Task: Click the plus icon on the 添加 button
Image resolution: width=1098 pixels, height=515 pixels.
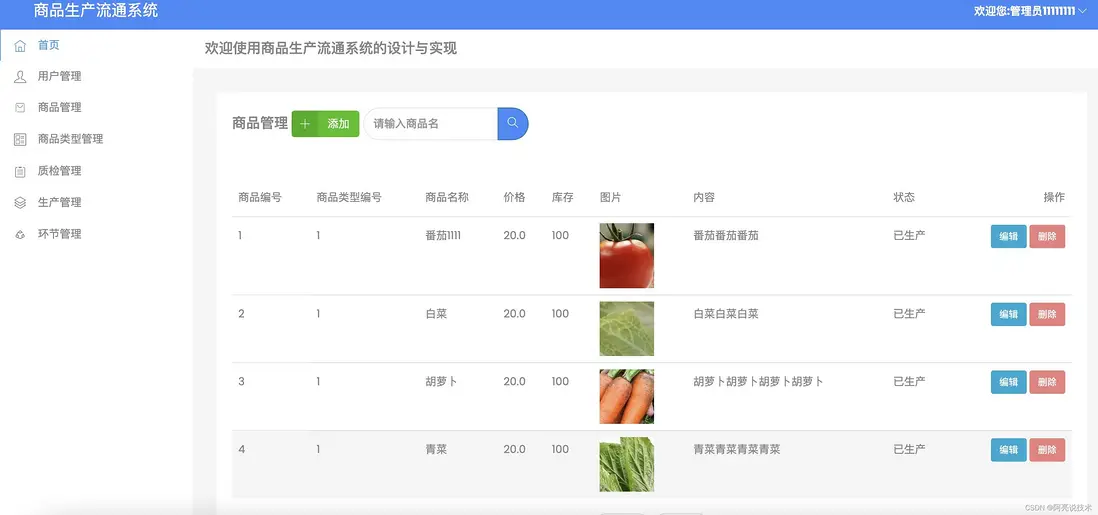Action: pyautogui.click(x=305, y=124)
